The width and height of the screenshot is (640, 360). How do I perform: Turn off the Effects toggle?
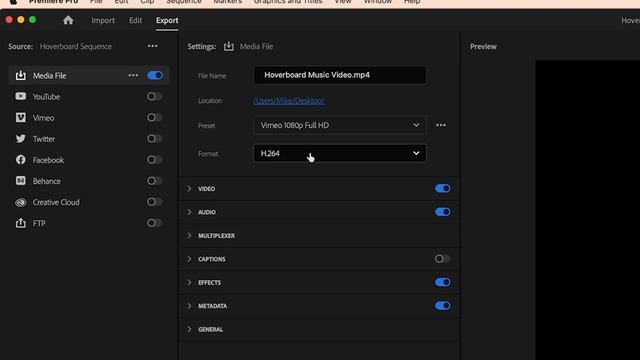click(x=443, y=282)
